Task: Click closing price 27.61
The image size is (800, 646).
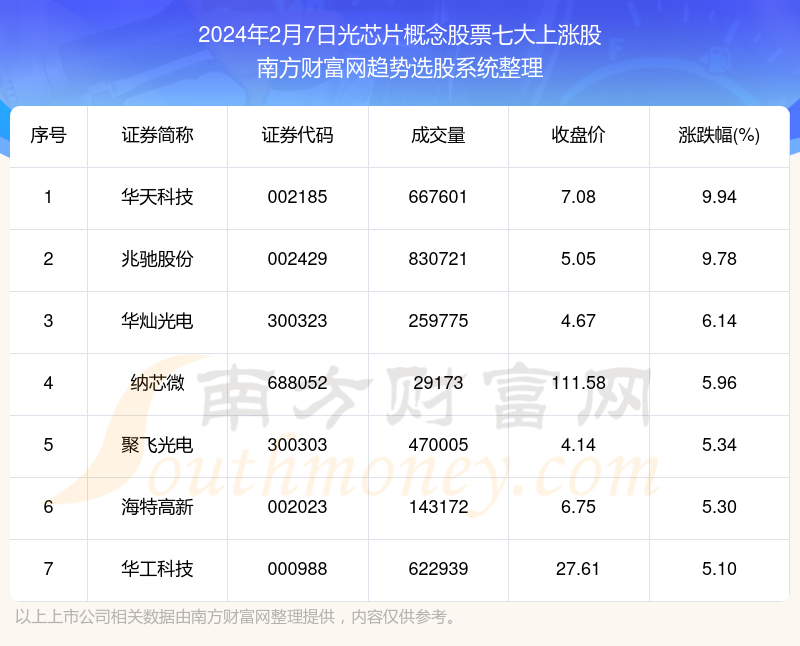Action: tap(579, 569)
